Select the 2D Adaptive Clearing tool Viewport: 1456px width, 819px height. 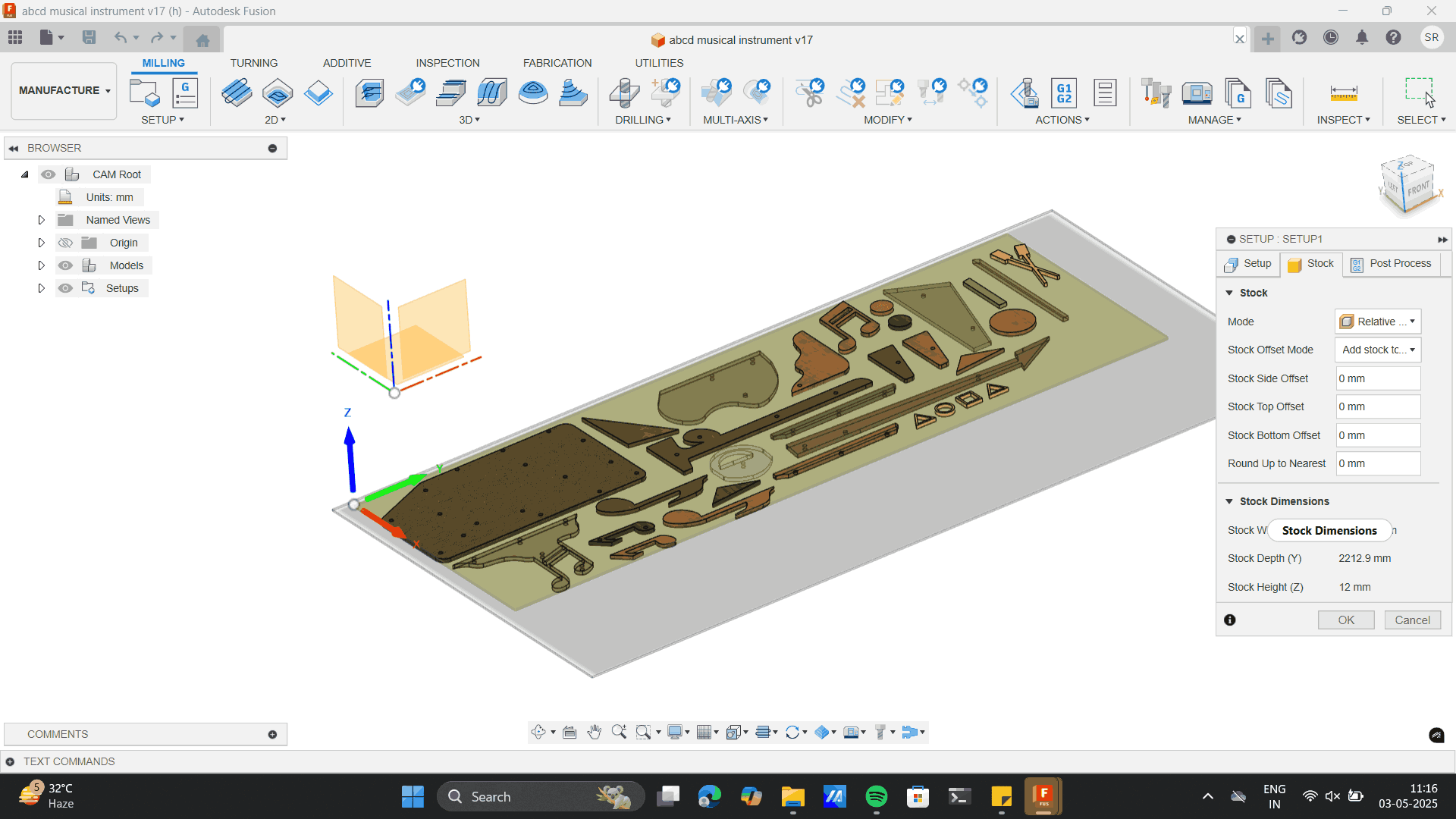237,93
